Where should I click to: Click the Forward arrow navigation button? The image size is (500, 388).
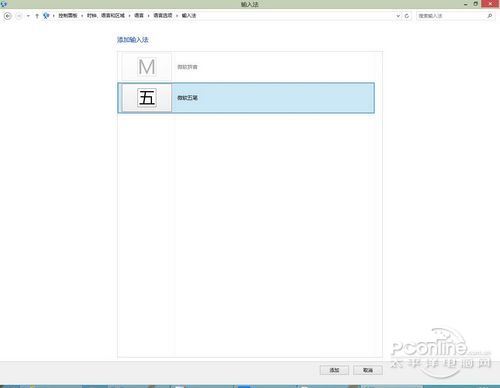(x=19, y=16)
